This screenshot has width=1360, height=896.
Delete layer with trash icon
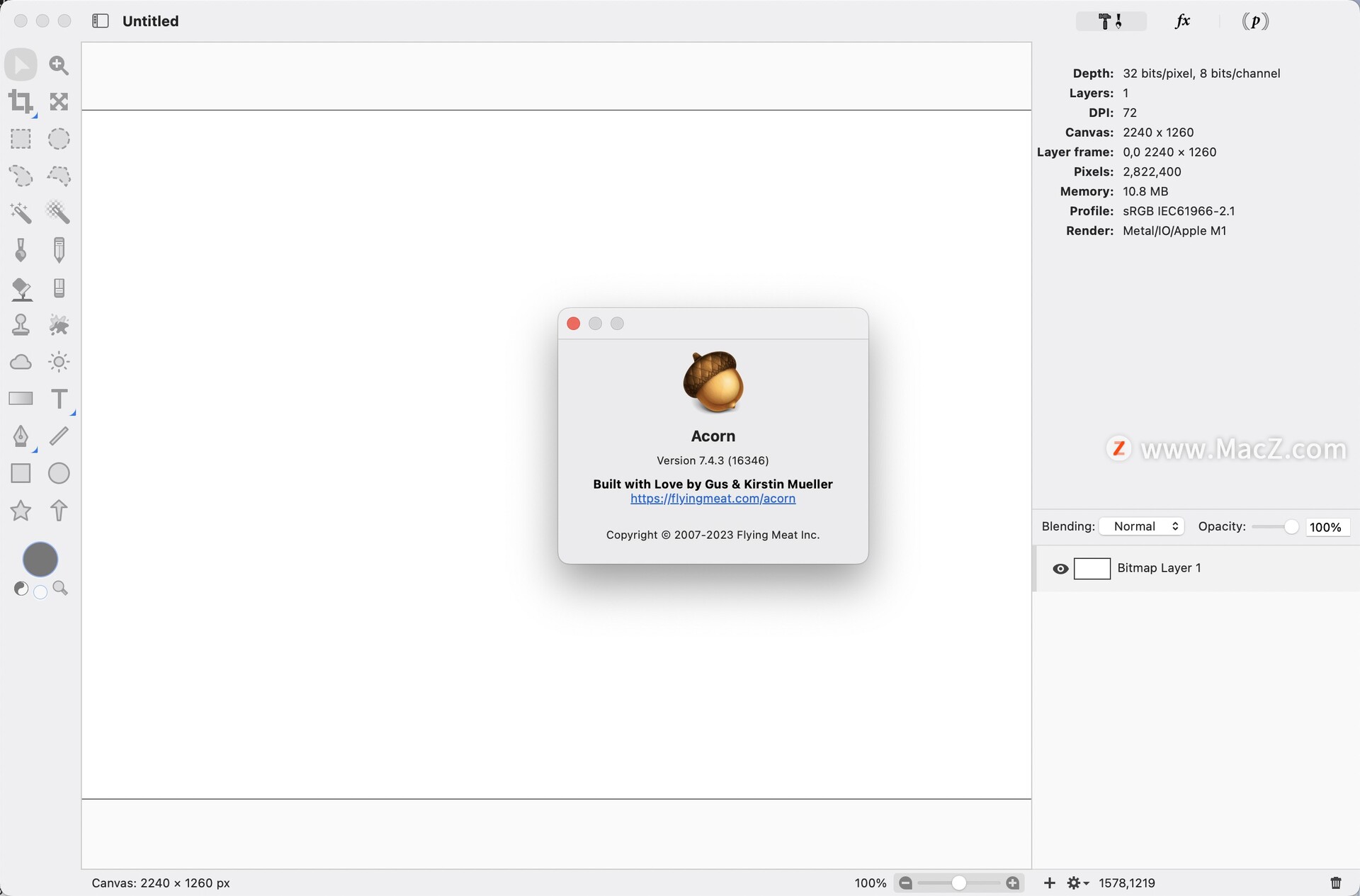[1336, 883]
